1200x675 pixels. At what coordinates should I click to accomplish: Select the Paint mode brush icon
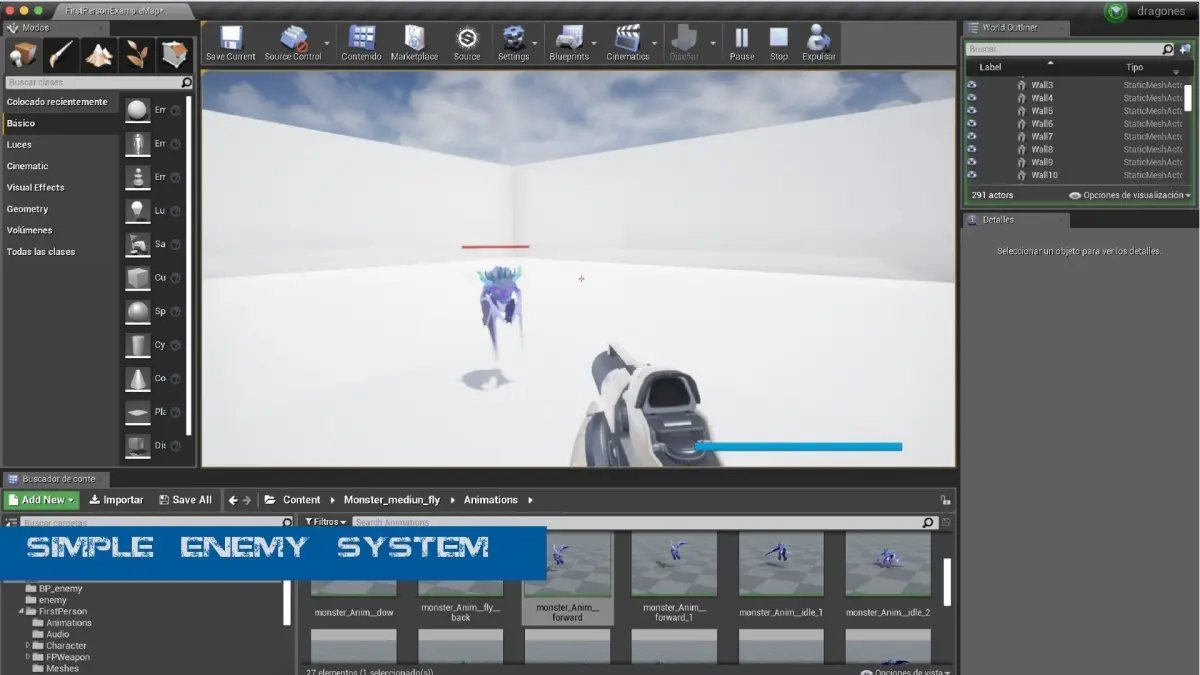pos(61,55)
